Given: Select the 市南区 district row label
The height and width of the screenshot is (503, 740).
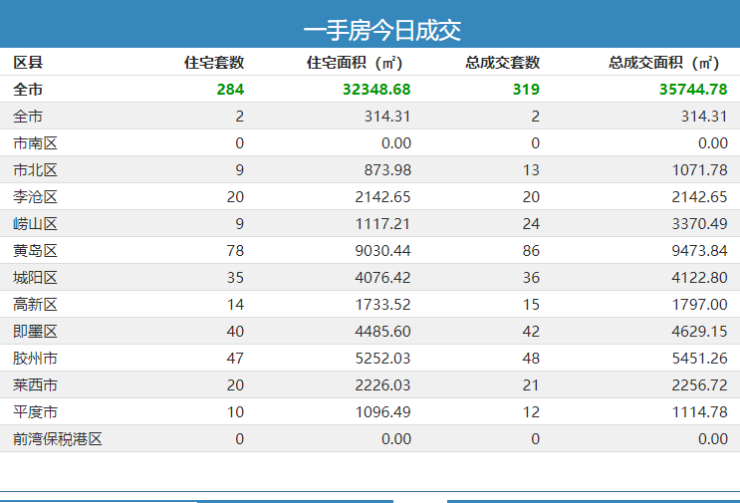Looking at the screenshot, I should click(x=35, y=143).
